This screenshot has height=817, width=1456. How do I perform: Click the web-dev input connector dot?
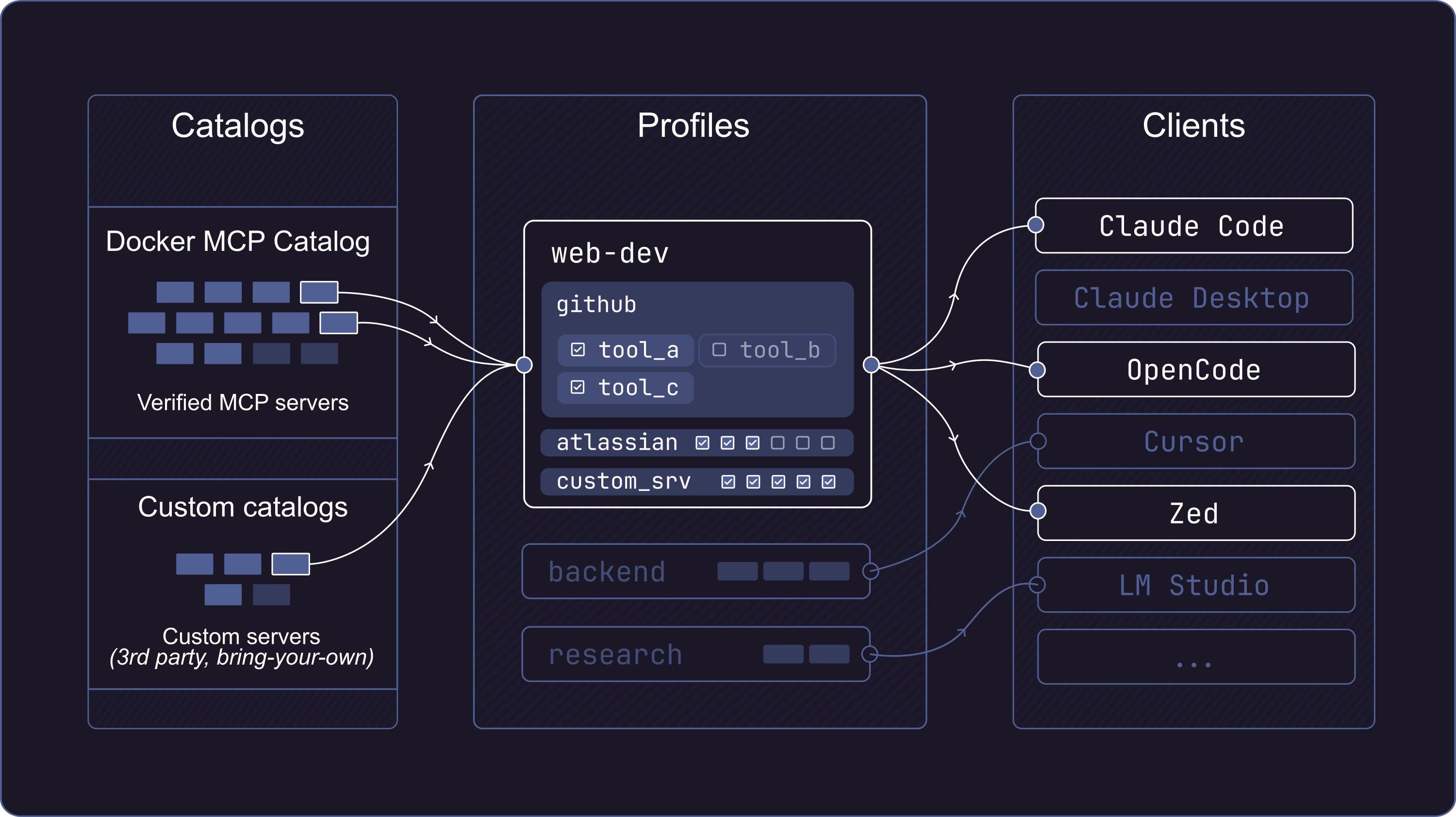click(x=525, y=365)
